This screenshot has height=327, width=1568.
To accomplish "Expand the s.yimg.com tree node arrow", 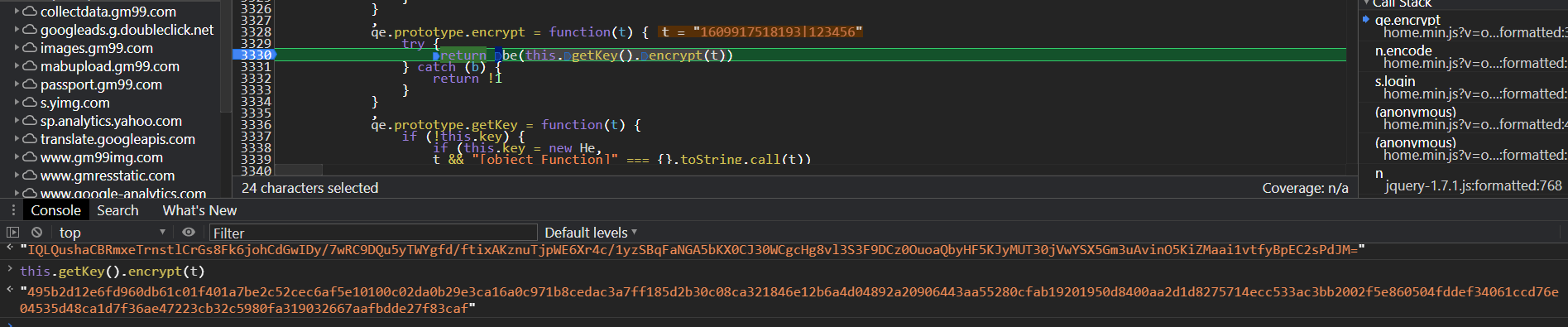I will coord(17,103).
